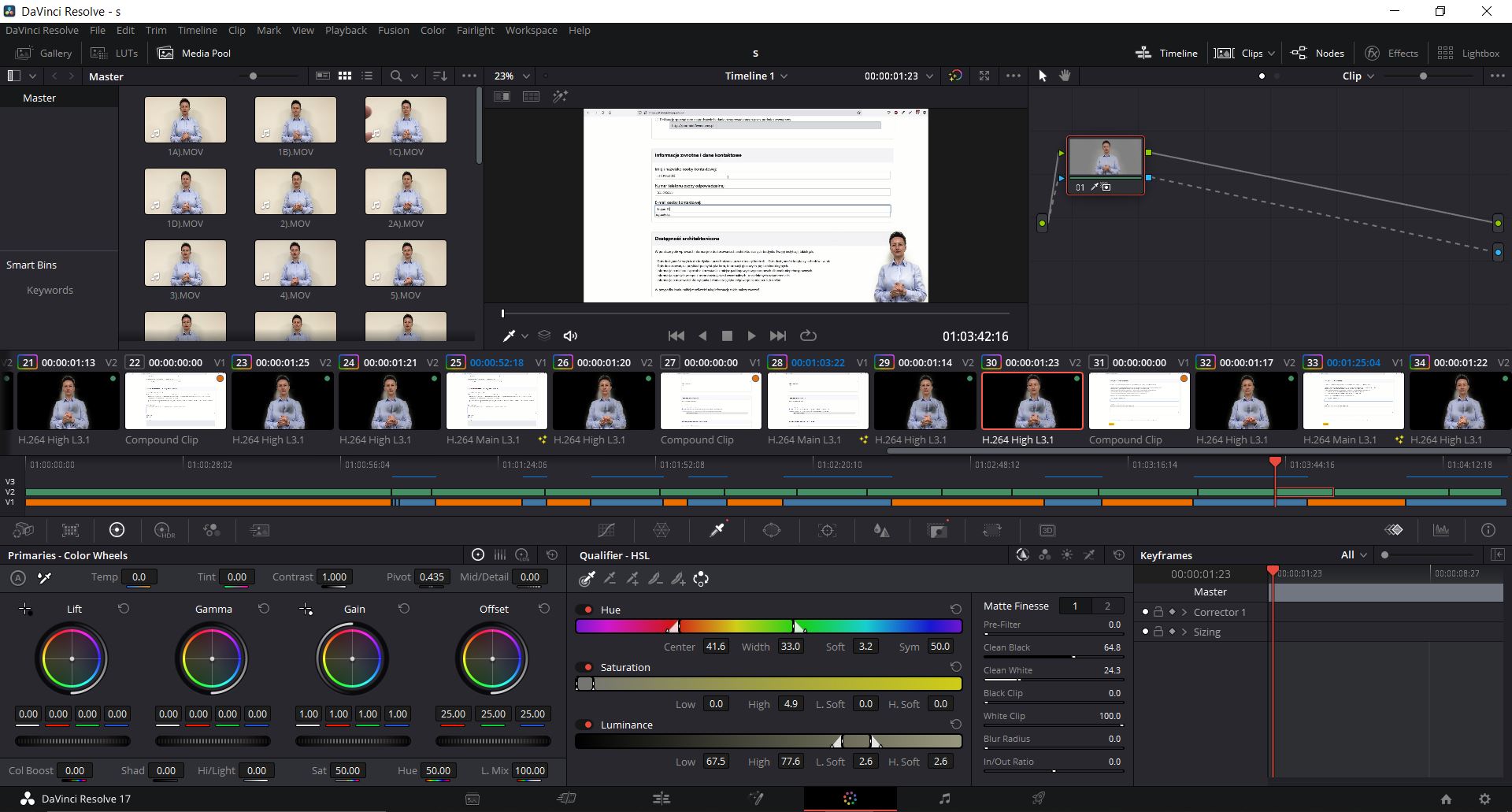Screen dimensions: 1512x812
Task: Open the Information panel icon
Action: 1488,530
